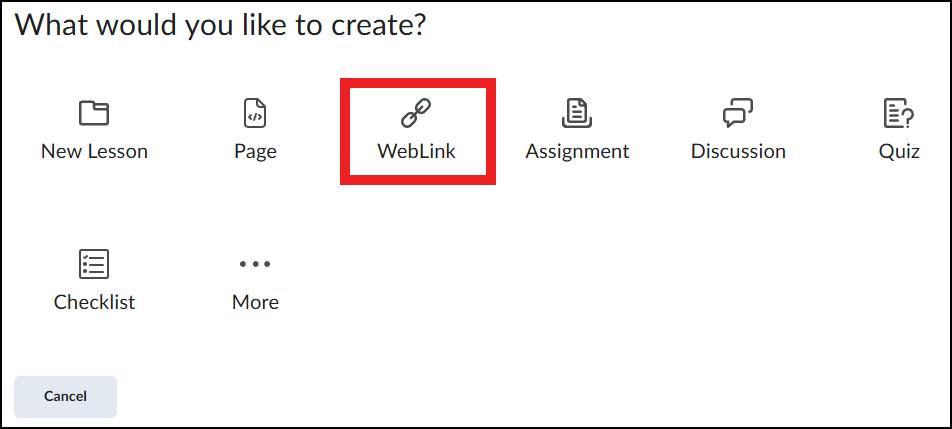Click the "New Lesson" text label
The image size is (952, 429).
(x=94, y=150)
